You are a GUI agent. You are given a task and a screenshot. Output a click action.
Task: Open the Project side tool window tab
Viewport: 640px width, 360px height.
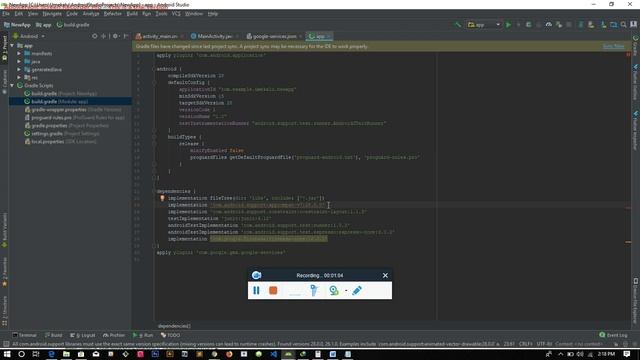coord(4,48)
